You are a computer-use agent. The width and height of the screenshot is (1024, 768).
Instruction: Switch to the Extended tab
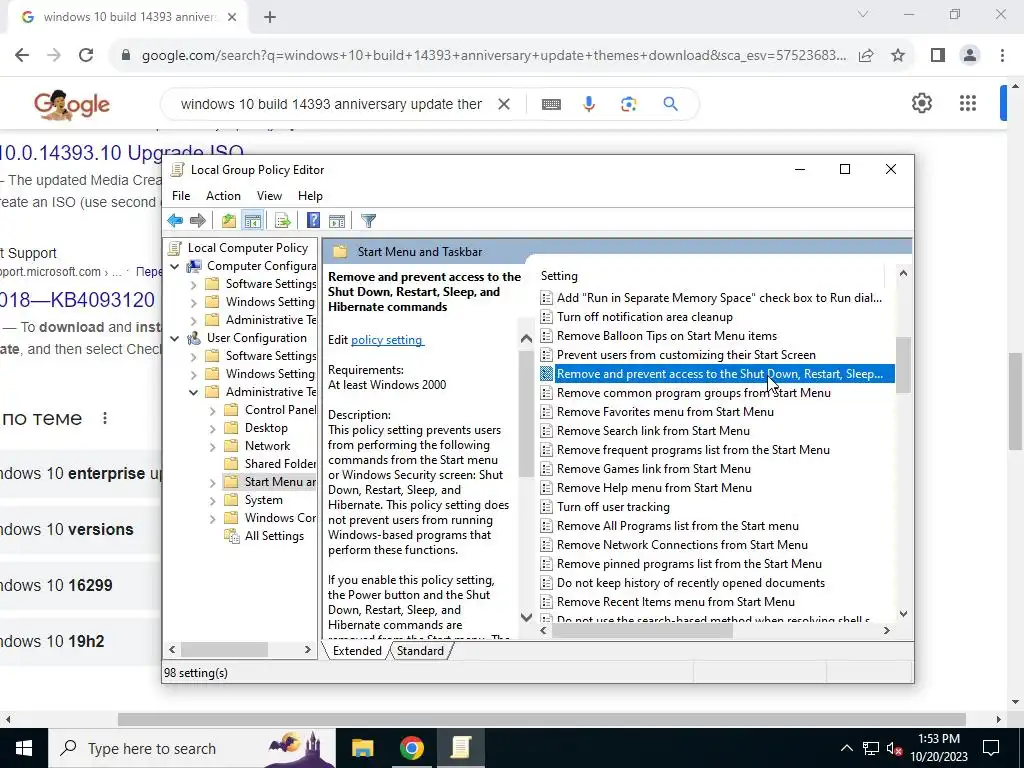coord(357,651)
